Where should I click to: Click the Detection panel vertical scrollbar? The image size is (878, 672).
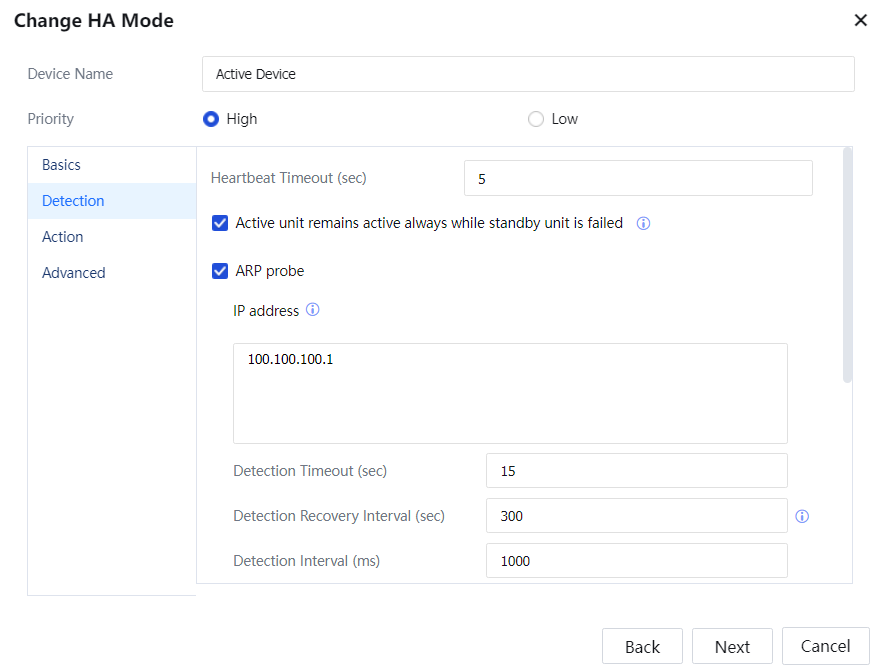tap(848, 265)
